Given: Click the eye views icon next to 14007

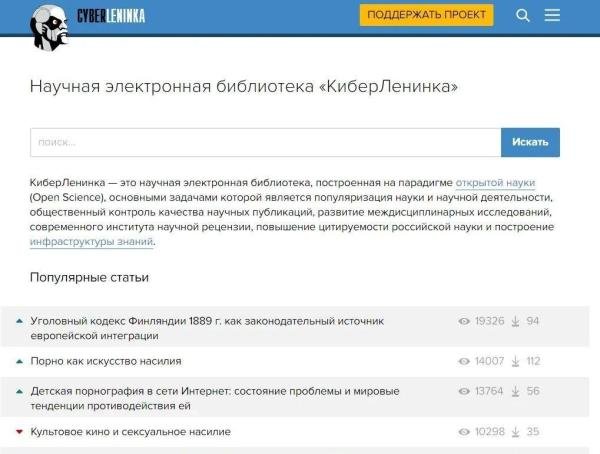Looking at the screenshot, I should (464, 361).
